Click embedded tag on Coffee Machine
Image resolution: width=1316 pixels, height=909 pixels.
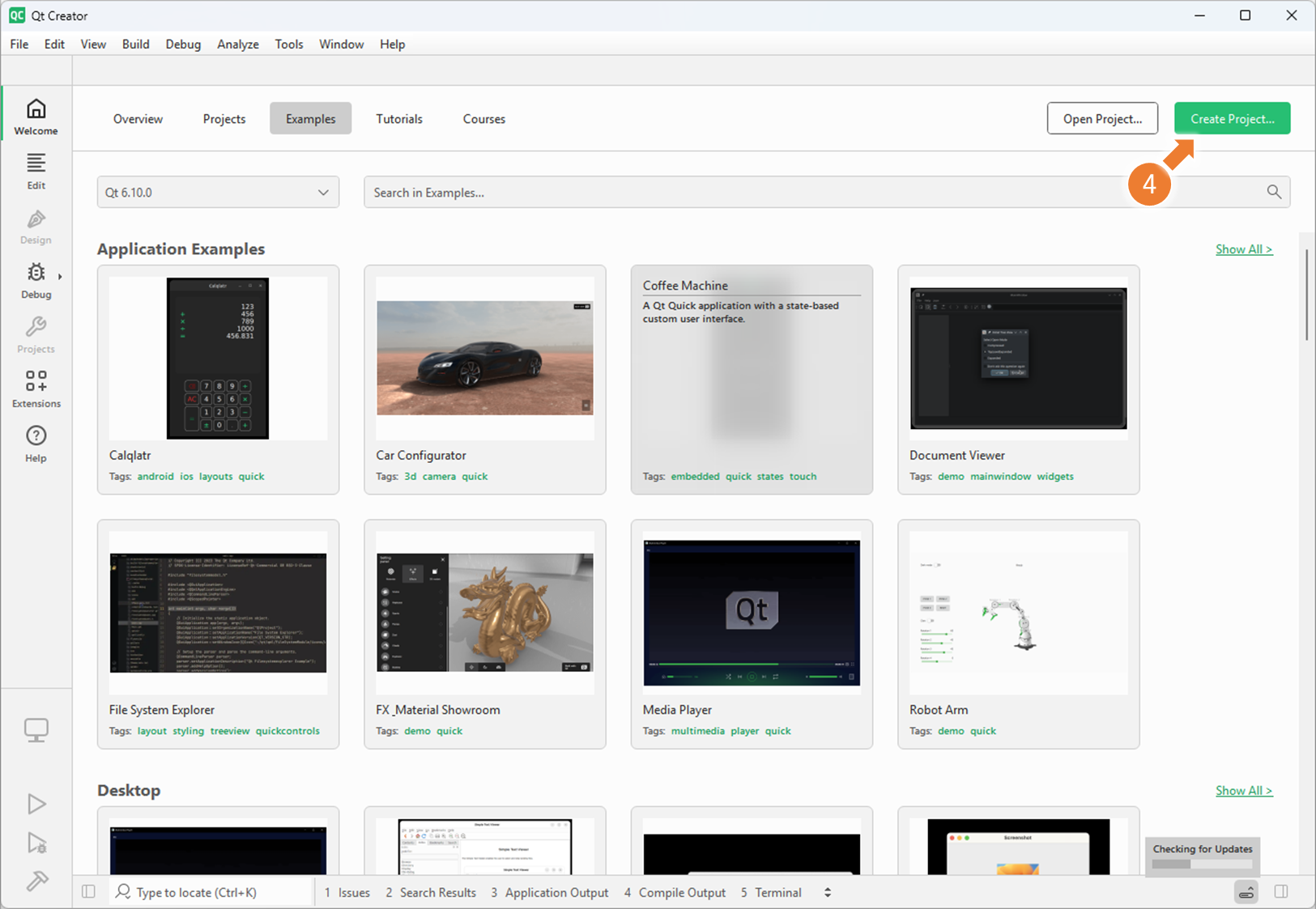(x=695, y=476)
